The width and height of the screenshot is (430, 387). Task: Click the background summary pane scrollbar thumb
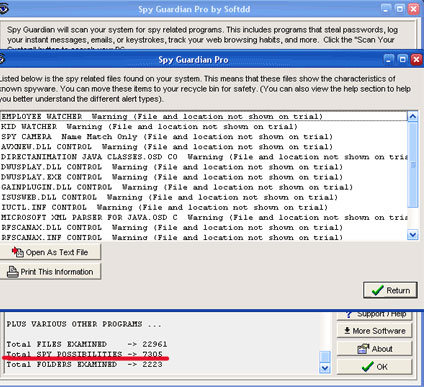(x=325, y=356)
